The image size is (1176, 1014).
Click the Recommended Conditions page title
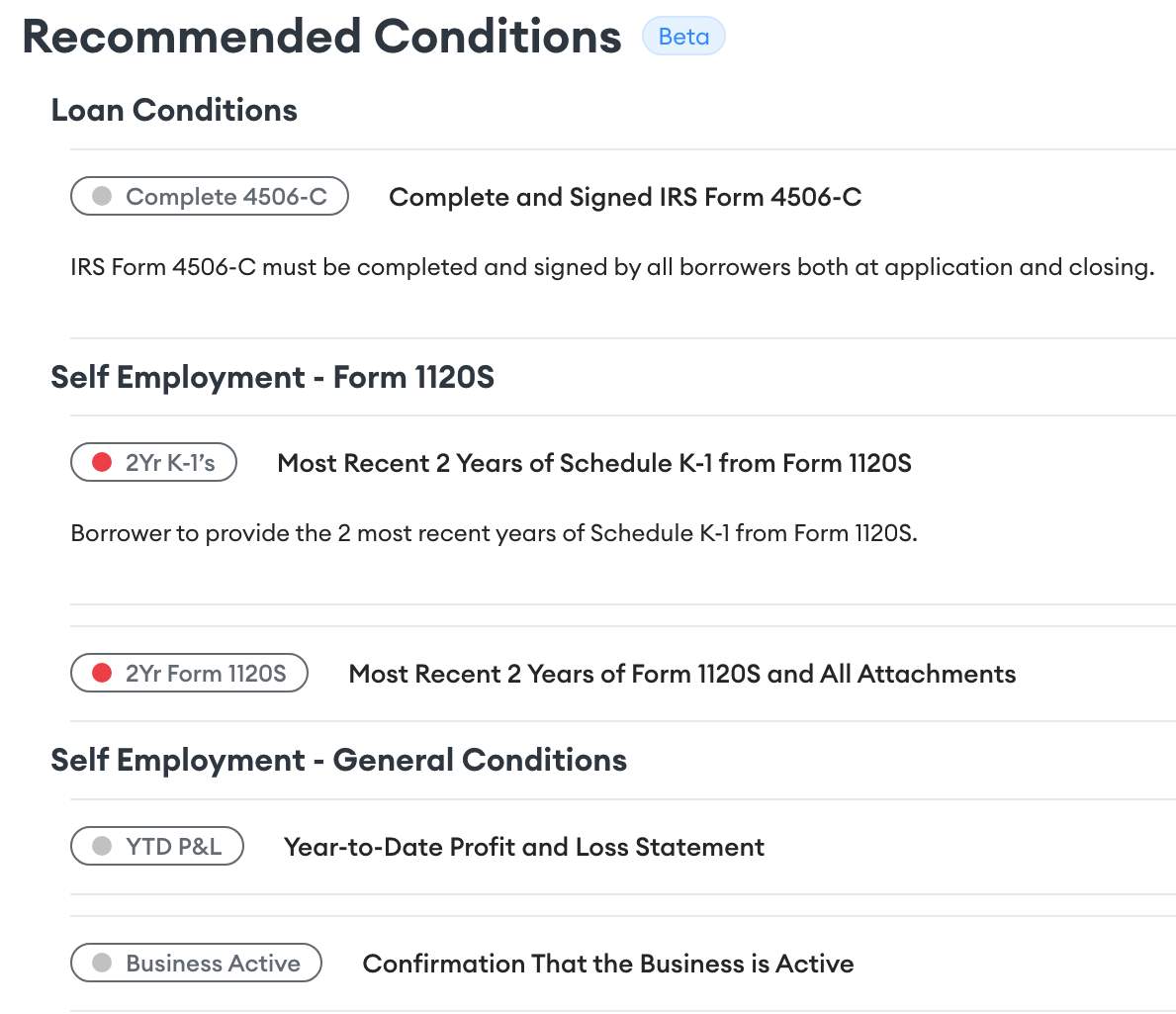tap(321, 37)
